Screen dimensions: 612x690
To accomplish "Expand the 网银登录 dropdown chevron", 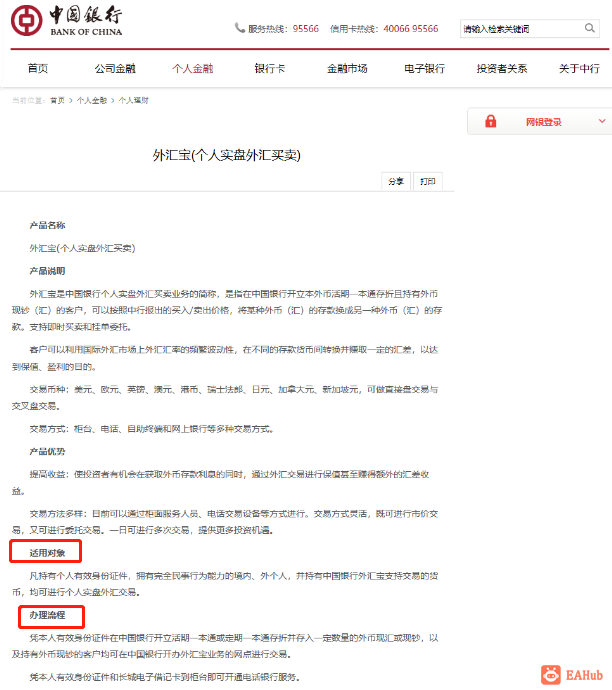I will point(602,121).
